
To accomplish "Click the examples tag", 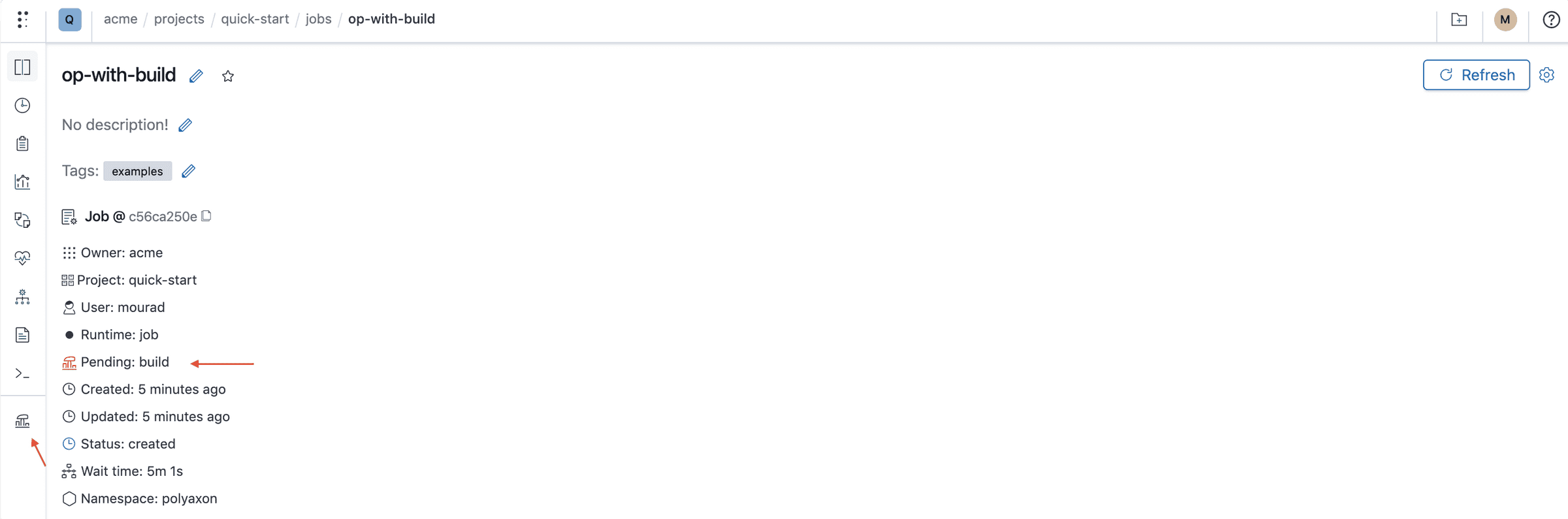I will (x=137, y=171).
